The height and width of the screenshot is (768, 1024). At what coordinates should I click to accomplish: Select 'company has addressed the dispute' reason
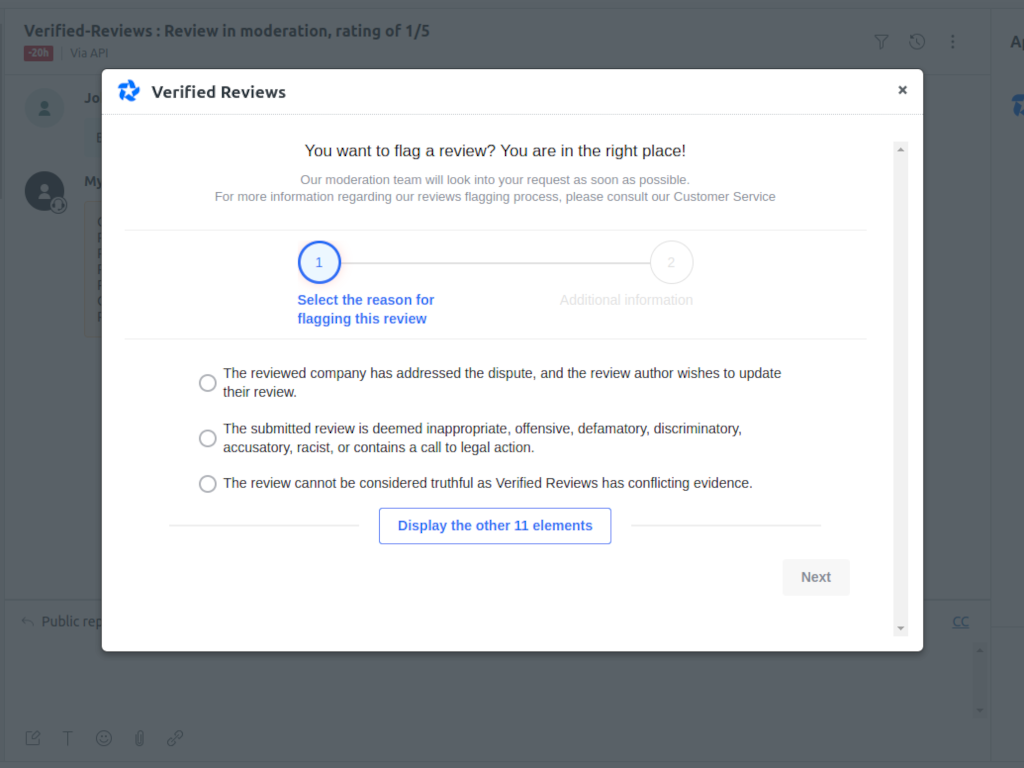point(208,383)
